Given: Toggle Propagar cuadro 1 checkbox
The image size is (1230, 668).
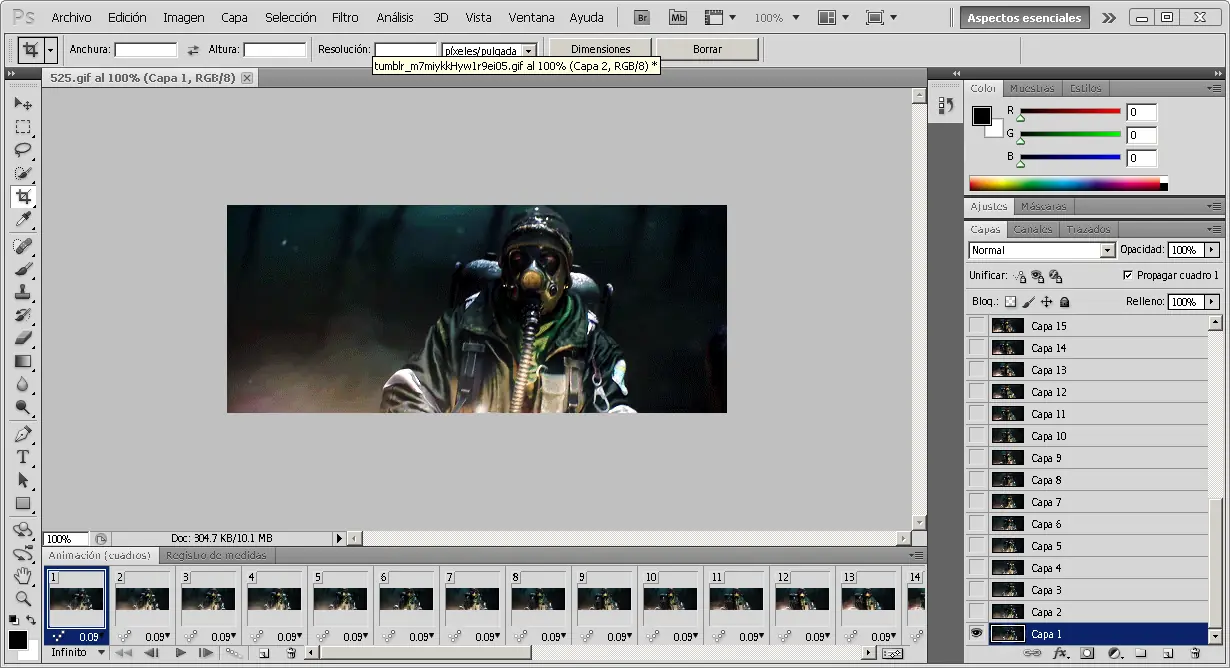Looking at the screenshot, I should coord(1127,275).
